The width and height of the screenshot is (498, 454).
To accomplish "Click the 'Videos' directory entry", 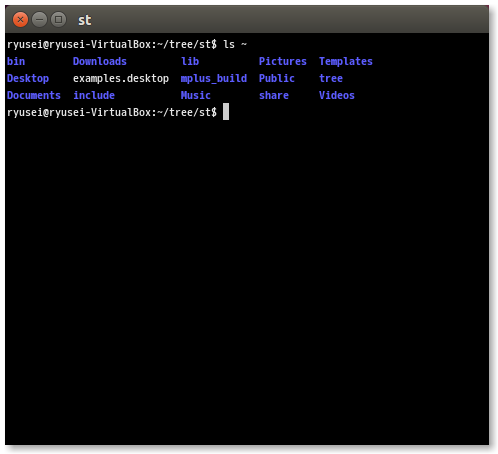I will tap(337, 95).
